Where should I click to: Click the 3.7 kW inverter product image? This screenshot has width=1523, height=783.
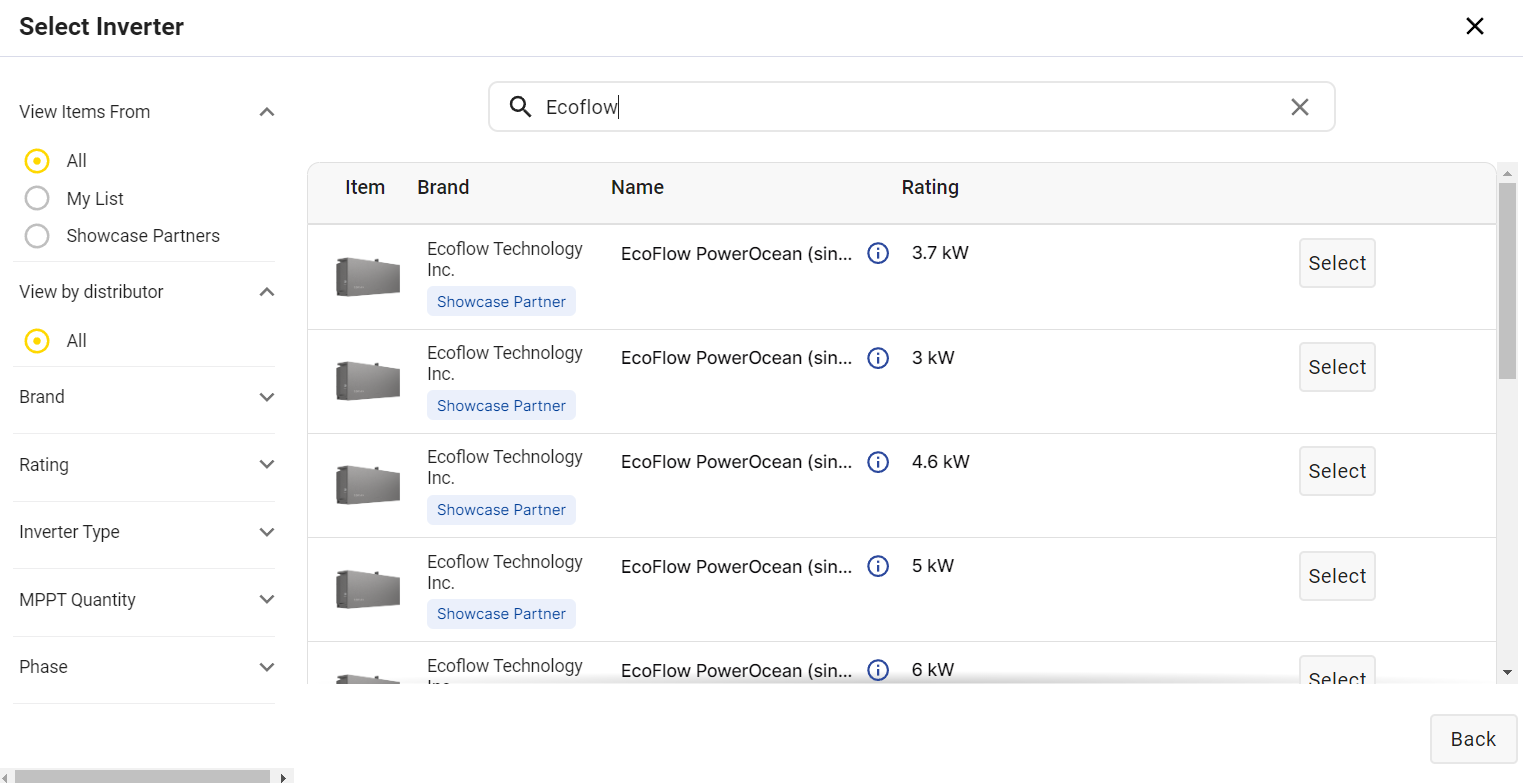click(x=368, y=277)
